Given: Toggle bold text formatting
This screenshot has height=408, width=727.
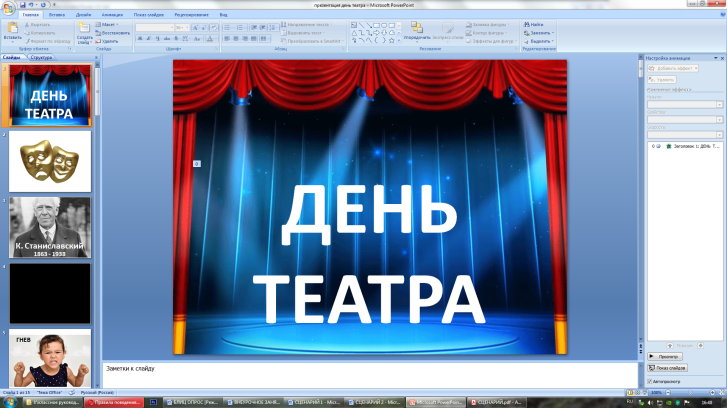Looking at the screenshot, I should click(140, 38).
